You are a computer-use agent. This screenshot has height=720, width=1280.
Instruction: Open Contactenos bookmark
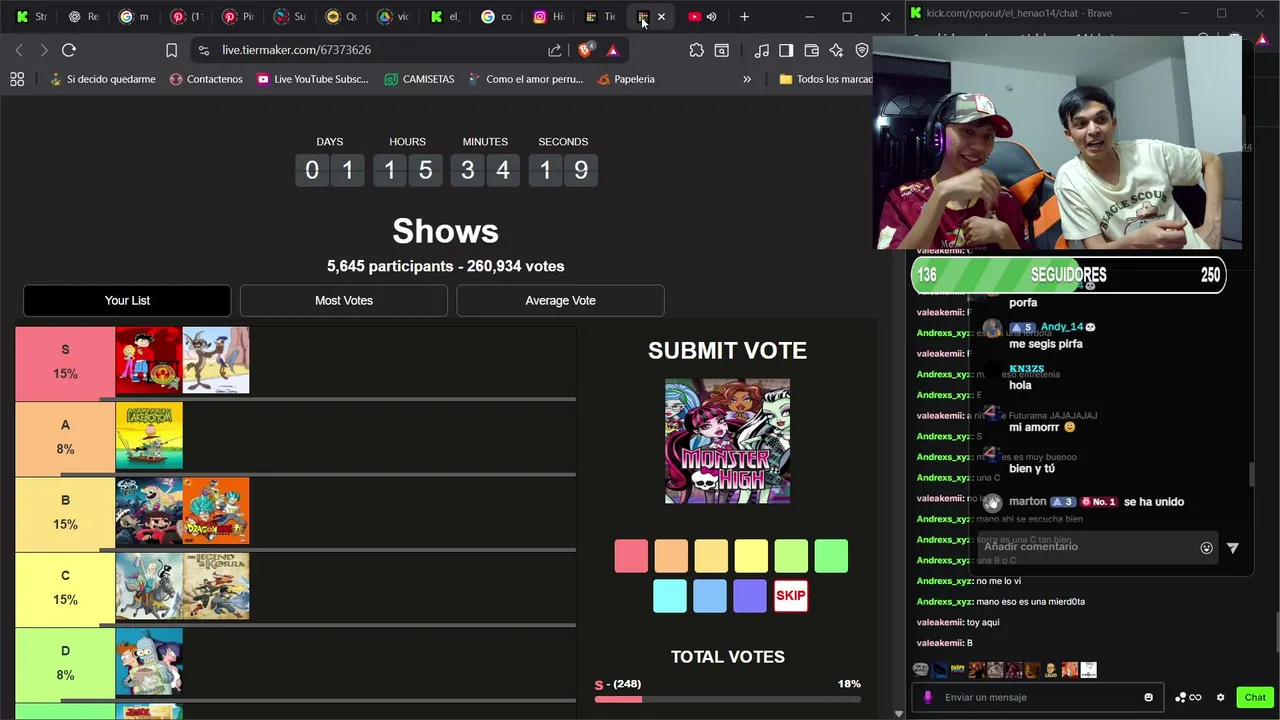(x=205, y=79)
